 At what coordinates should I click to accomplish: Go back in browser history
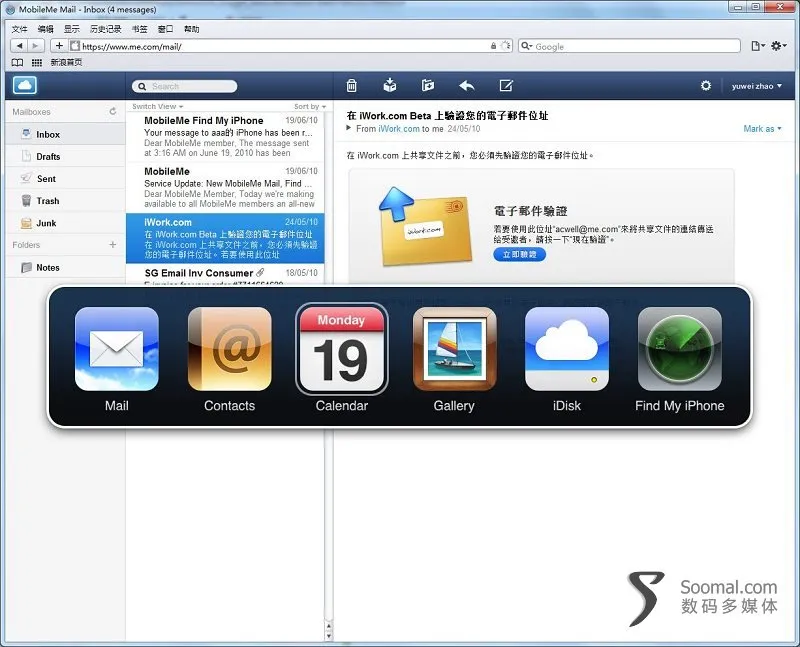click(19, 45)
